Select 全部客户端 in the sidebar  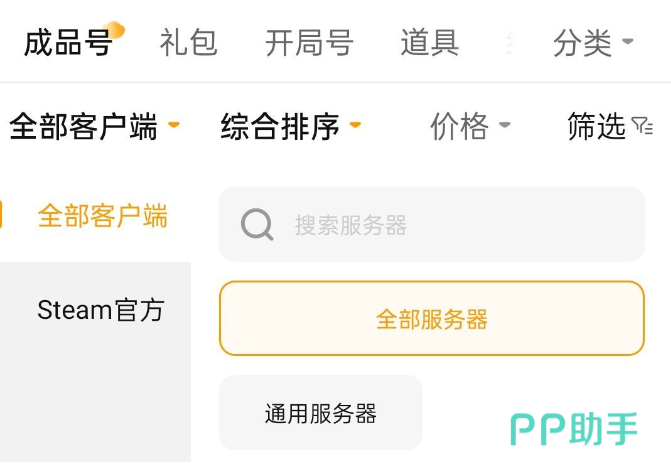[x=102, y=216]
